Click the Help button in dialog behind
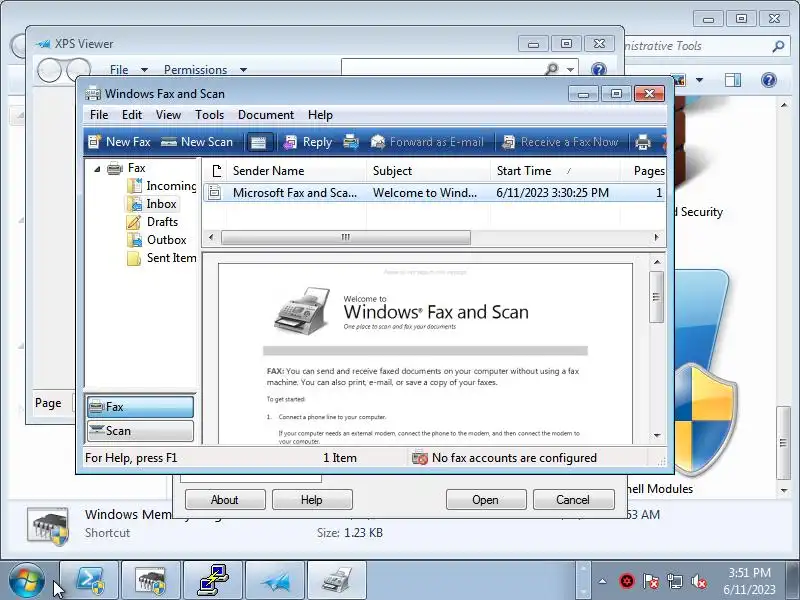The height and width of the screenshot is (600, 800). coord(312,499)
